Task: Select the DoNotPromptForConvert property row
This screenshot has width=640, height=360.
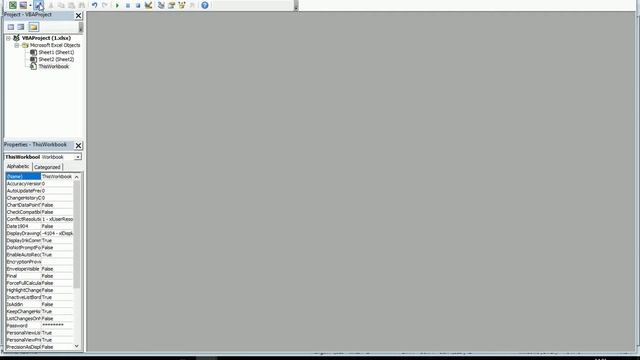Action: click(40, 248)
